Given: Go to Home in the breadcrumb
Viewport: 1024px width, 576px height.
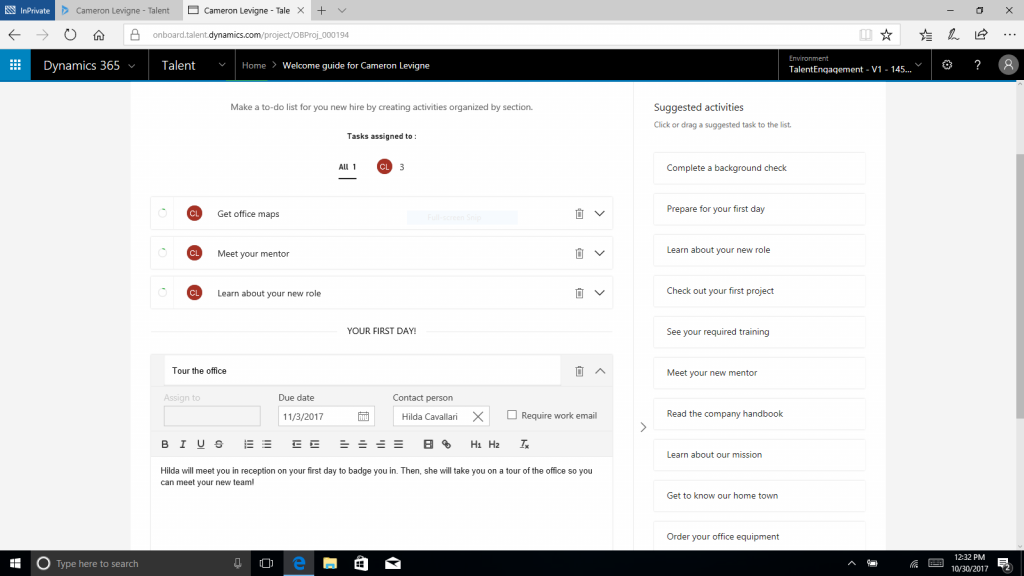Looking at the screenshot, I should click(x=254, y=66).
